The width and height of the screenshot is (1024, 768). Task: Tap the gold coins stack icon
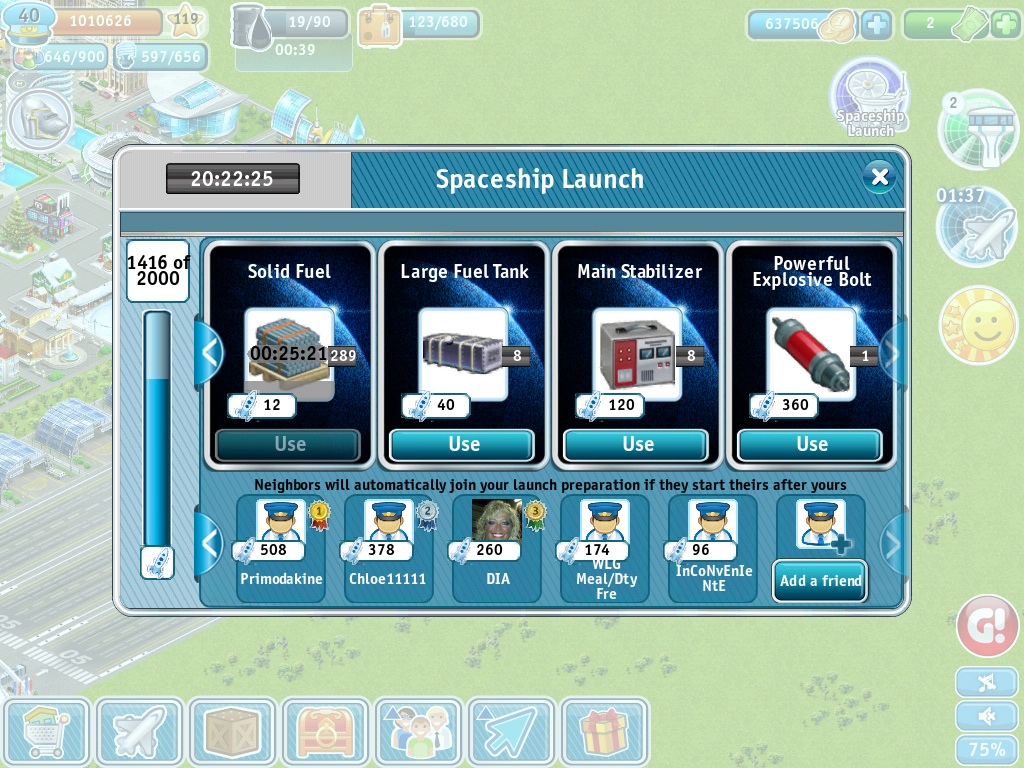[x=838, y=27]
